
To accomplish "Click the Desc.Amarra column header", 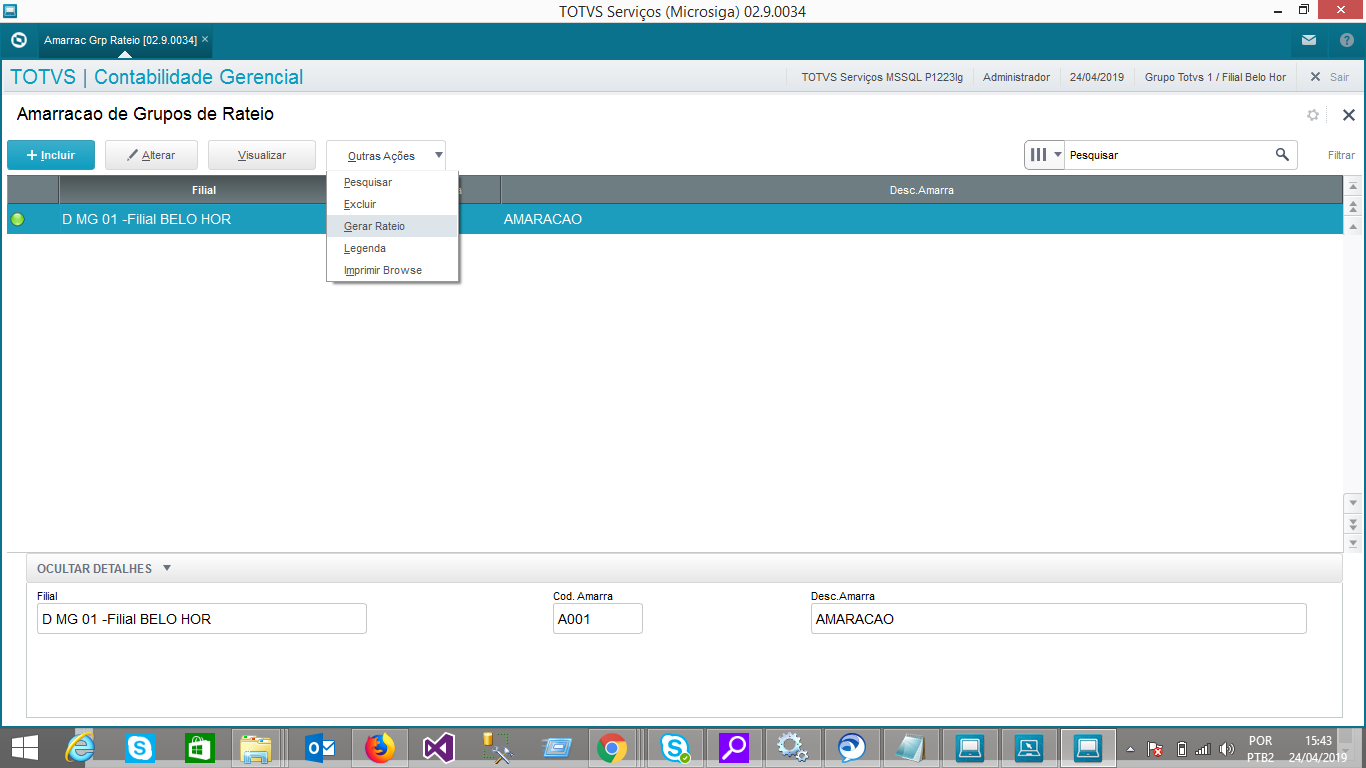I will click(x=922, y=190).
